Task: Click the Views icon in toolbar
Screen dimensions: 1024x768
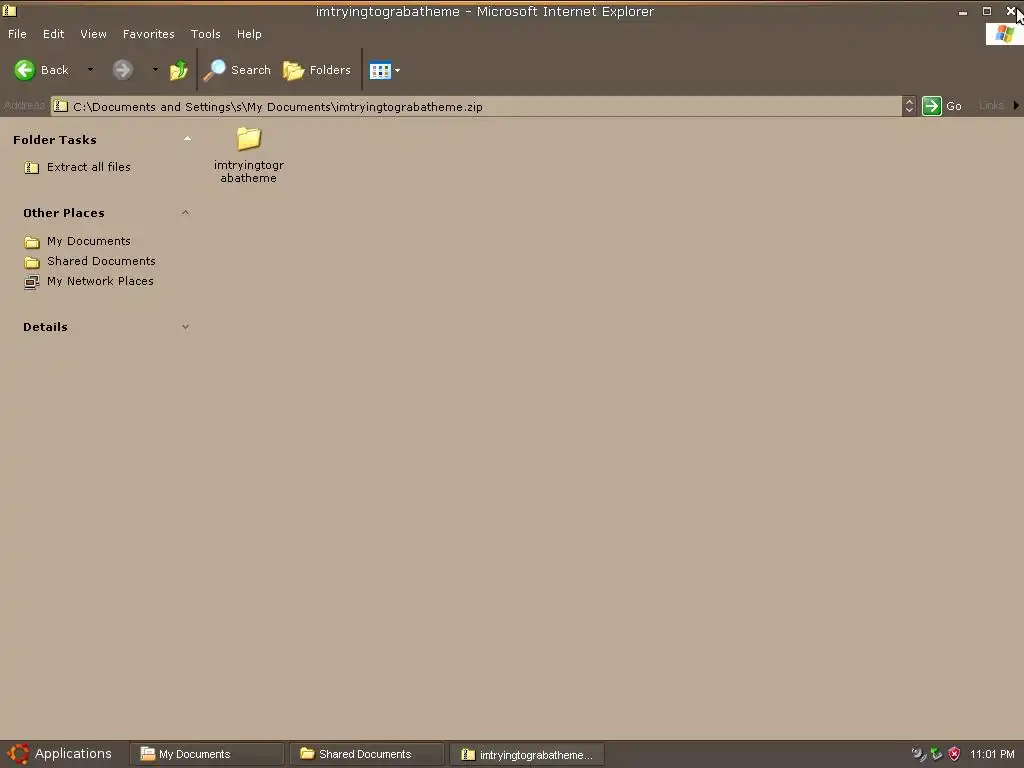Action: point(380,71)
